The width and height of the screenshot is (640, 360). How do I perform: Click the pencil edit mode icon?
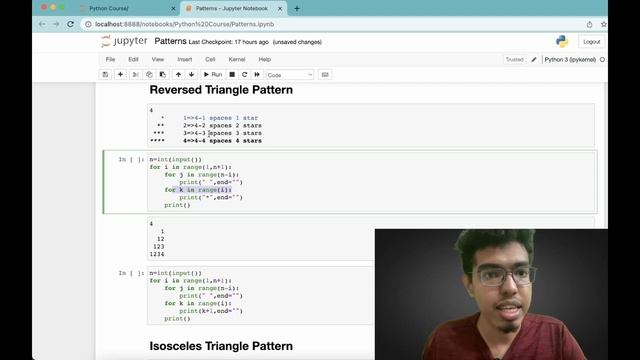tap(533, 60)
